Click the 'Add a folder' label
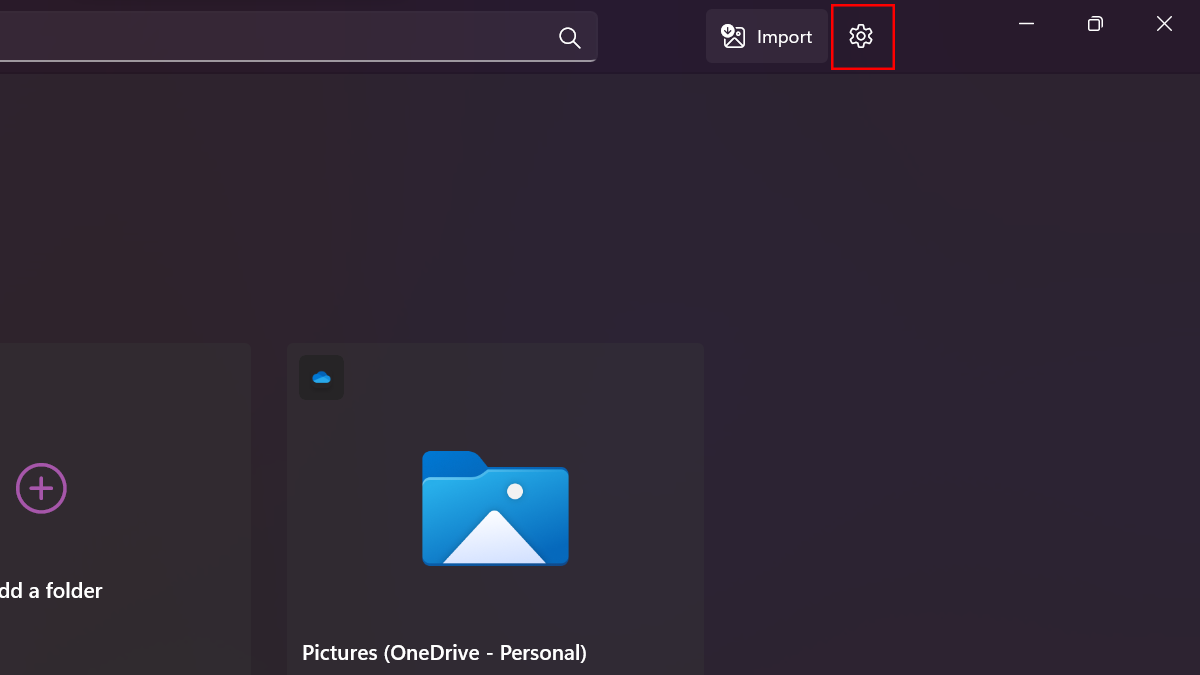The height and width of the screenshot is (675, 1200). (x=50, y=591)
